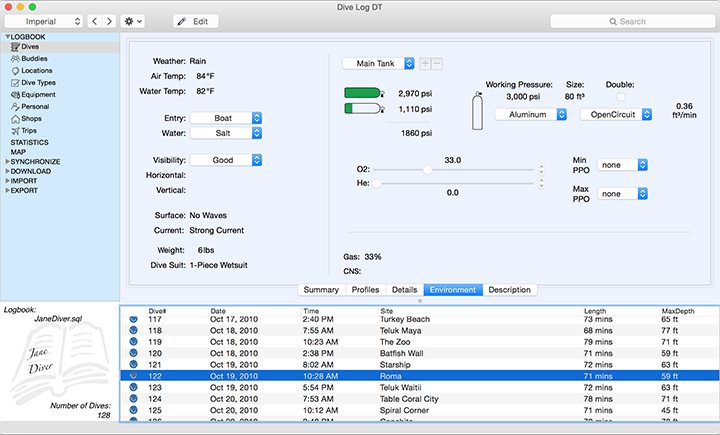Select the Batfish Wall dive row
Image resolution: width=720 pixels, height=435 pixels.
click(419, 353)
